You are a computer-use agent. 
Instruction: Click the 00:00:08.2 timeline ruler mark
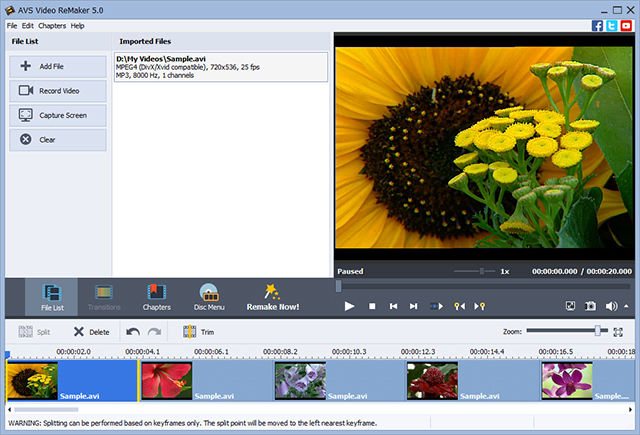[280, 351]
